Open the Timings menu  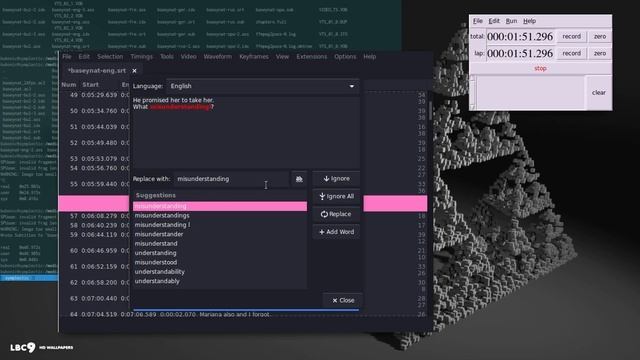click(x=142, y=57)
